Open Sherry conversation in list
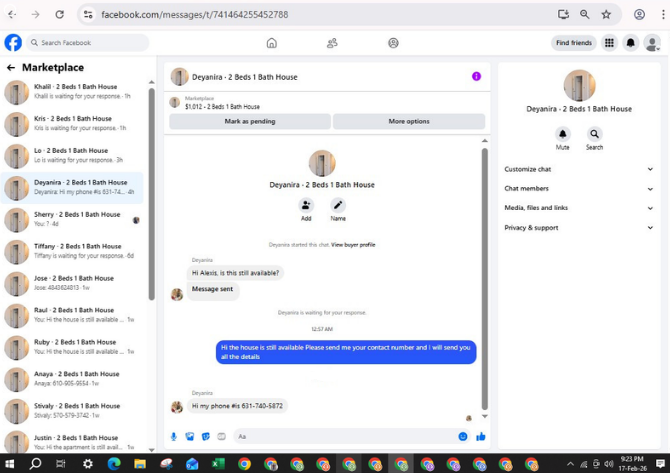Viewport: 670px width, 473px height. pos(73,219)
